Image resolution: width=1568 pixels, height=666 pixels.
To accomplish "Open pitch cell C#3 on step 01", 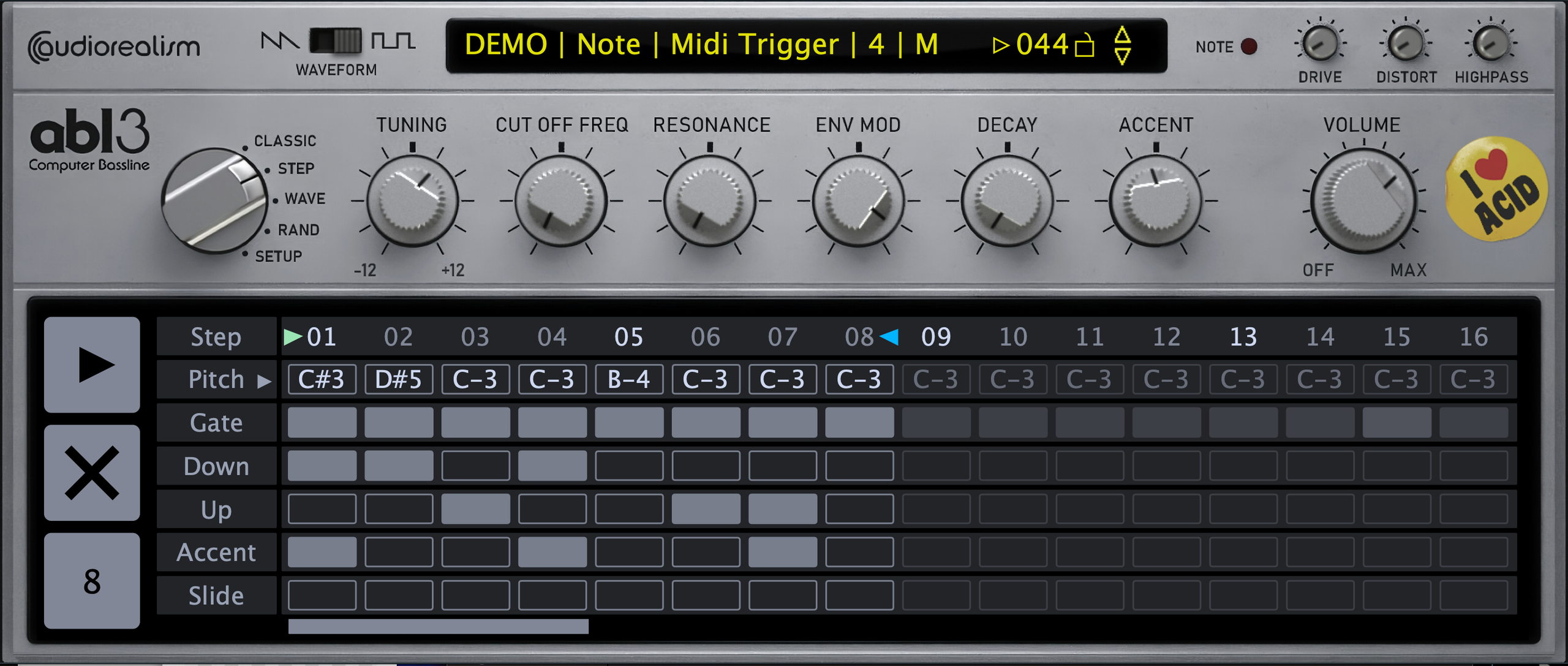I will point(322,379).
